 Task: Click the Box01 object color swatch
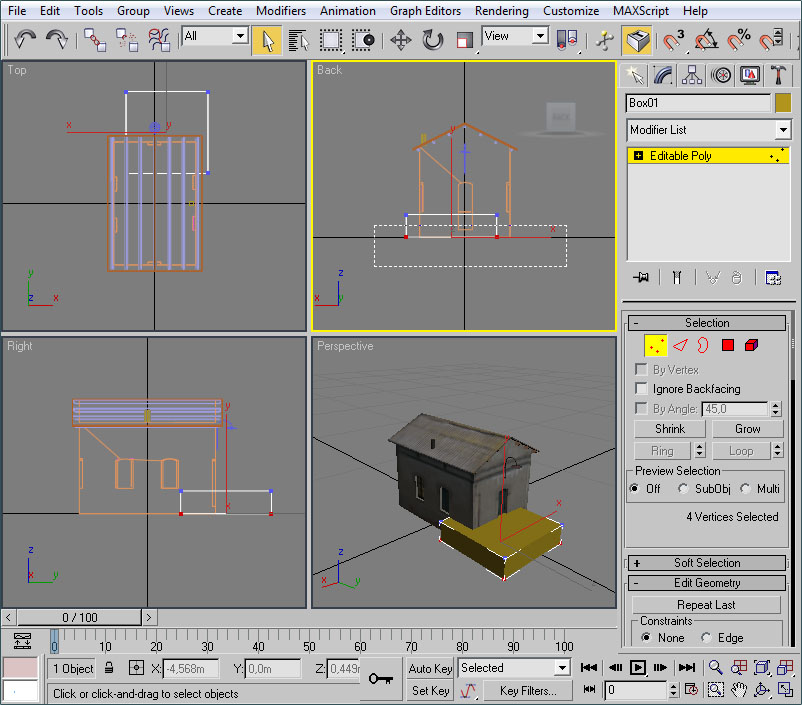(783, 103)
